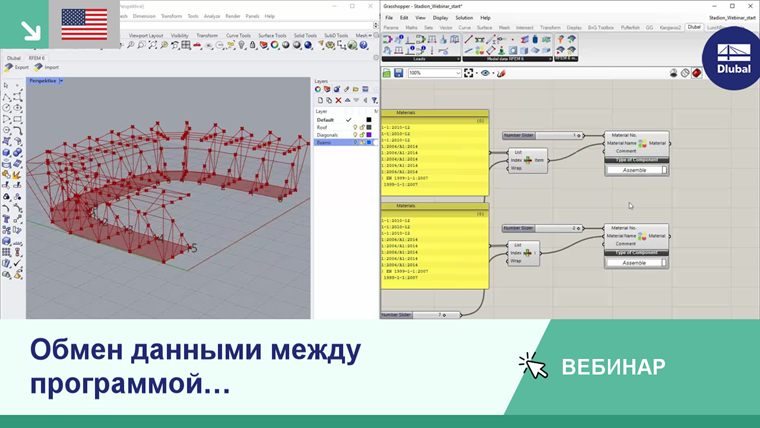Click the Default layer black color swatch

(x=369, y=120)
